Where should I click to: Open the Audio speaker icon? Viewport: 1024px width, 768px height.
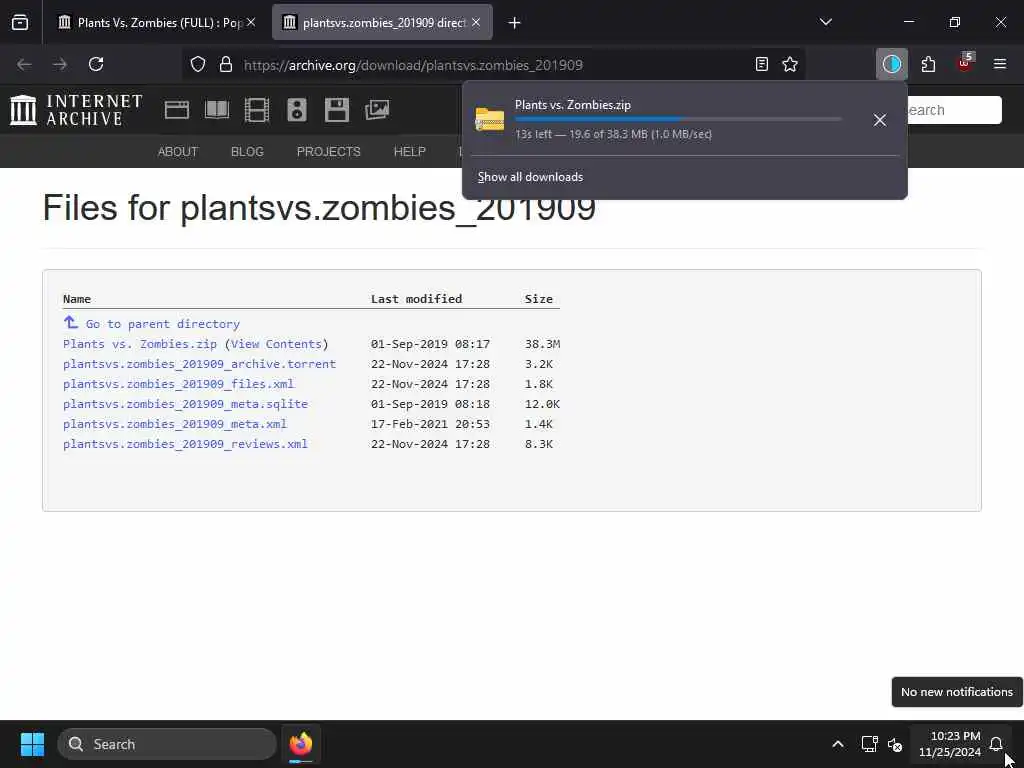click(x=296, y=110)
